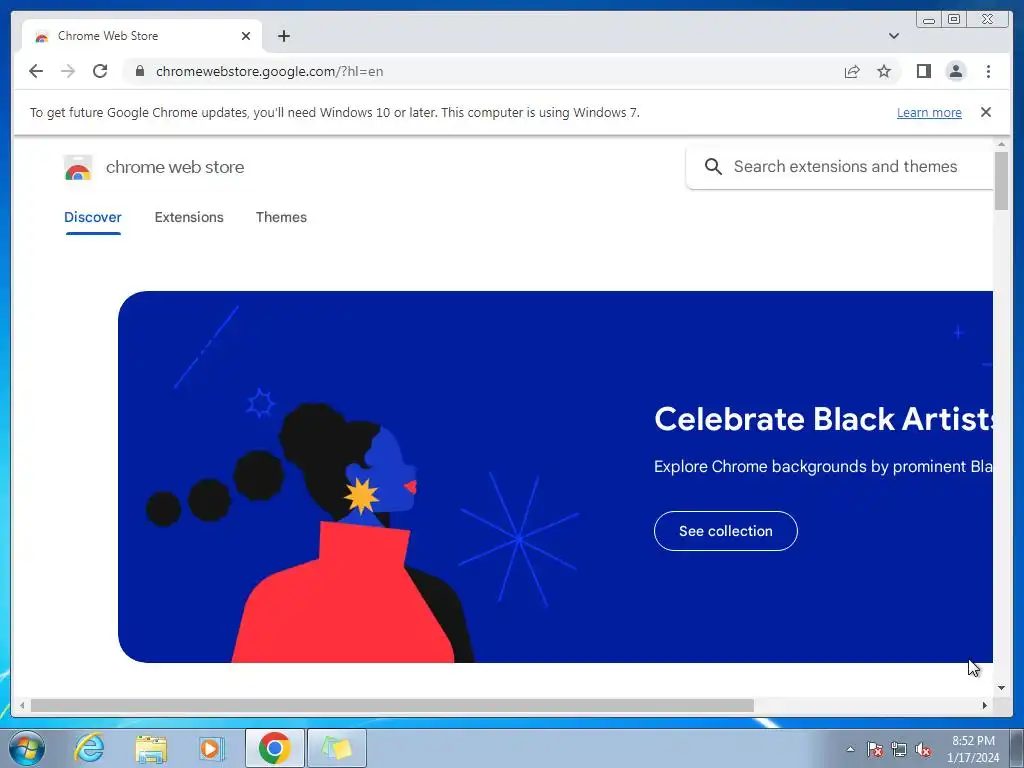The height and width of the screenshot is (768, 1024).
Task: Open the Learn more link
Action: [929, 112]
